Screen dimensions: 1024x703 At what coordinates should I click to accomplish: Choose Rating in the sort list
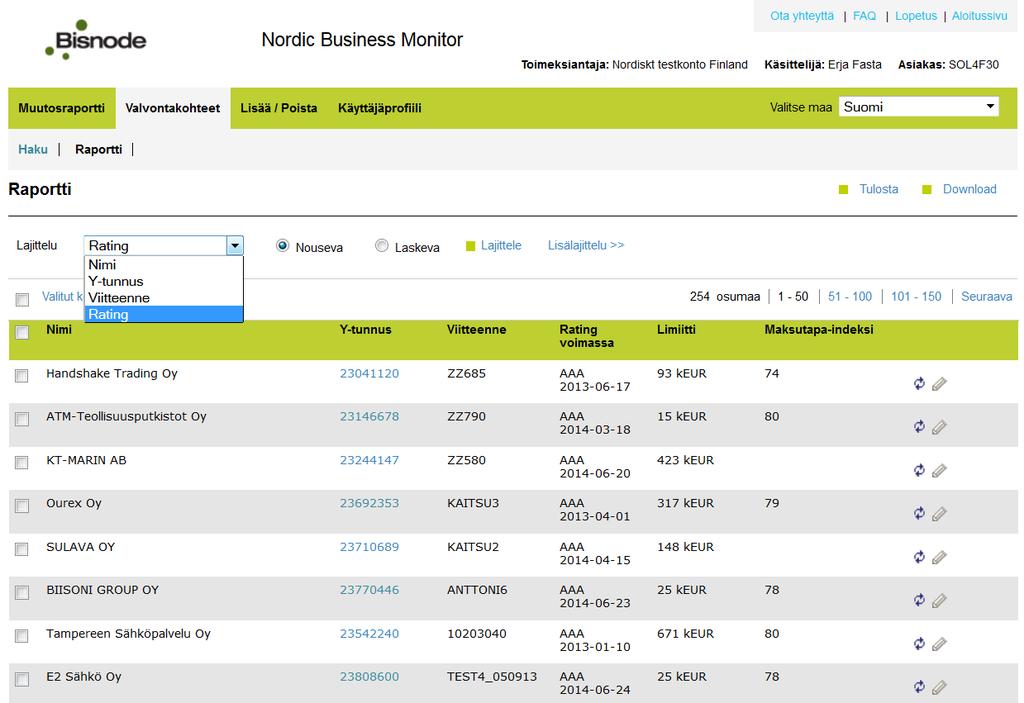point(164,314)
